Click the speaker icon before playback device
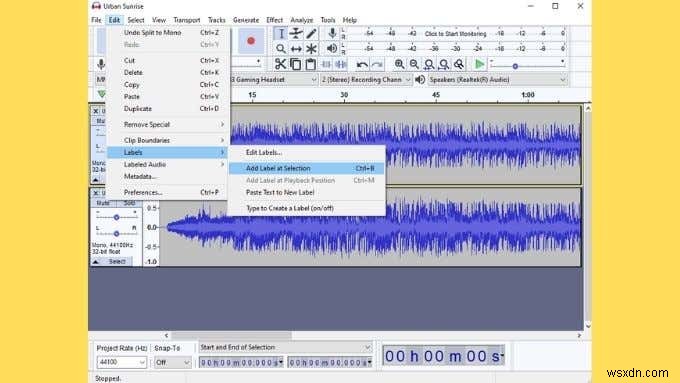 click(420, 80)
